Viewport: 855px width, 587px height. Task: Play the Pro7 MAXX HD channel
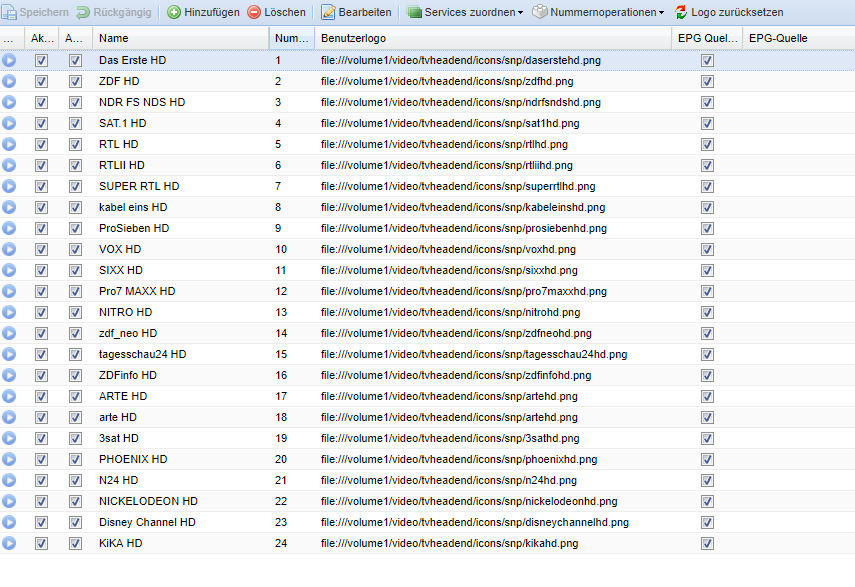9,291
